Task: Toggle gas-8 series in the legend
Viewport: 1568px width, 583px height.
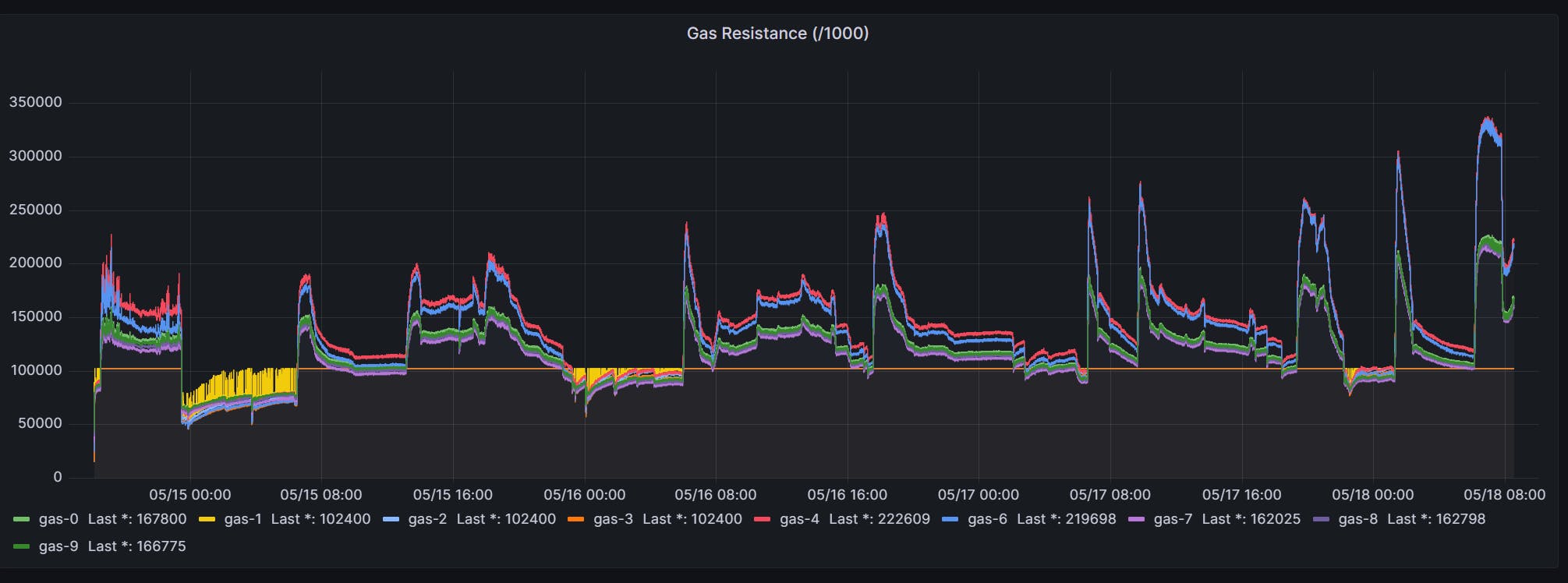Action: (1358, 519)
